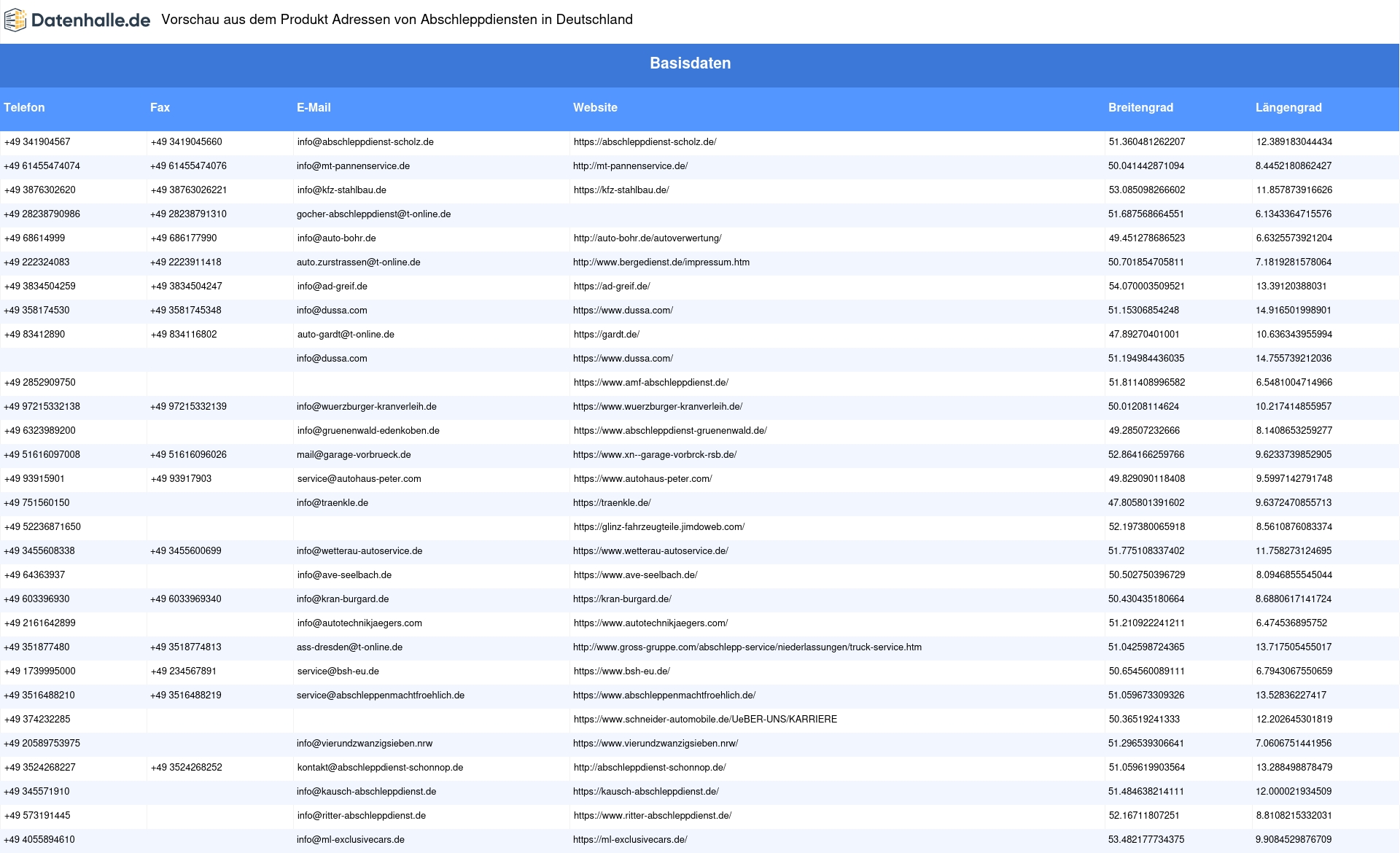Open the auto-bohr.de/autoverwertung link
The height and width of the screenshot is (853, 1400).
pyautogui.click(x=647, y=238)
